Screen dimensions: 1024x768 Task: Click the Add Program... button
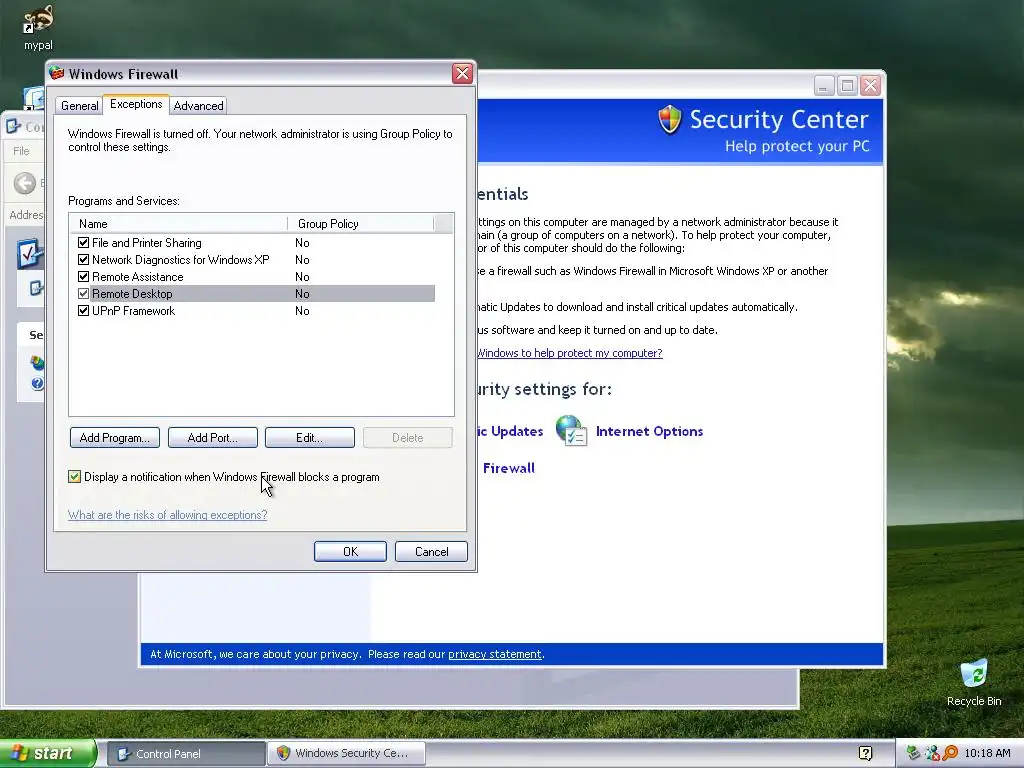(114, 438)
